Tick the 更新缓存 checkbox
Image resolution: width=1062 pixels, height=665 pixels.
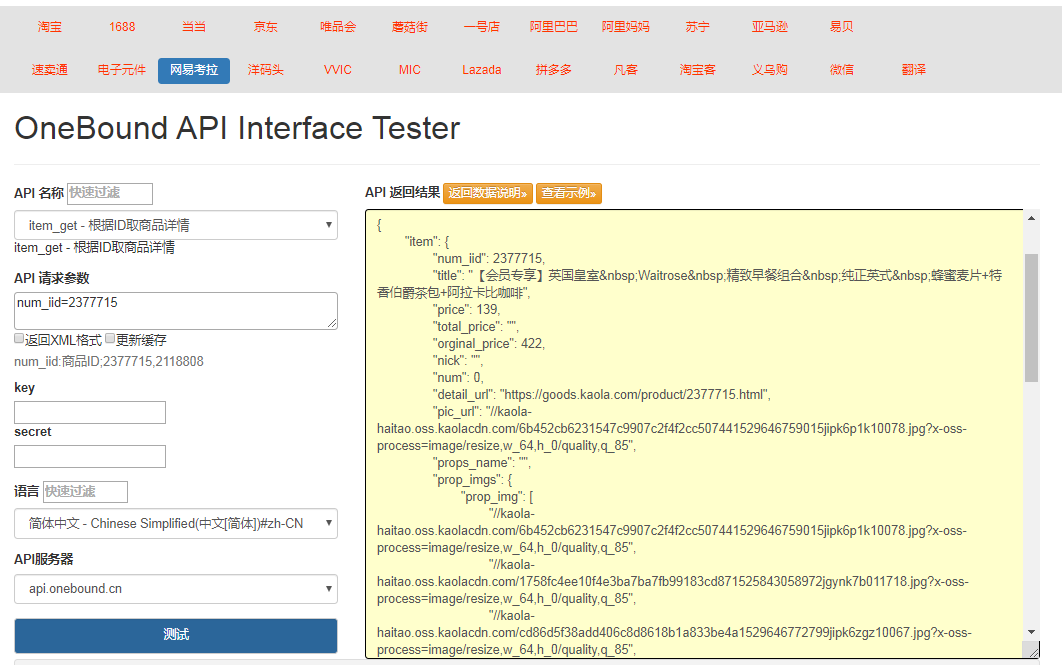point(110,338)
